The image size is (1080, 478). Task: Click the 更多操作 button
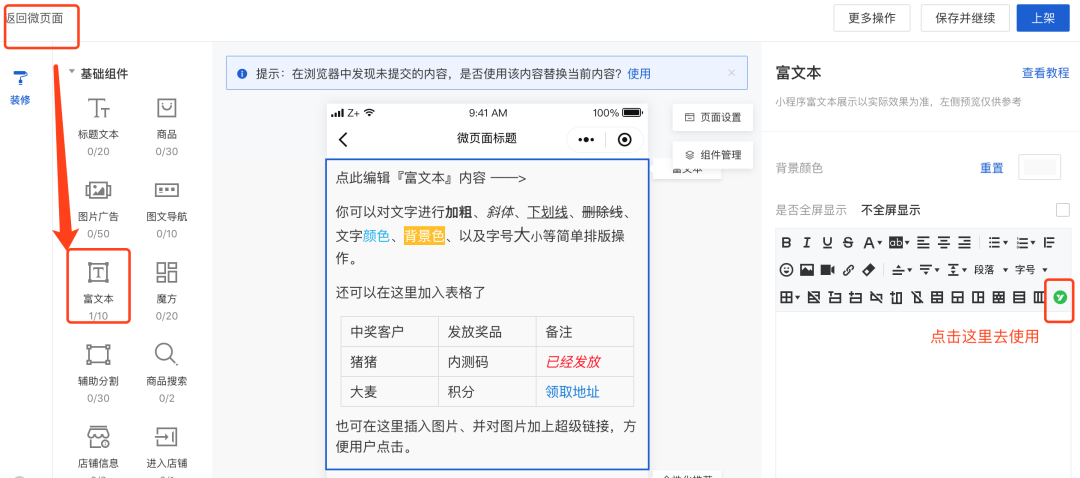point(872,19)
